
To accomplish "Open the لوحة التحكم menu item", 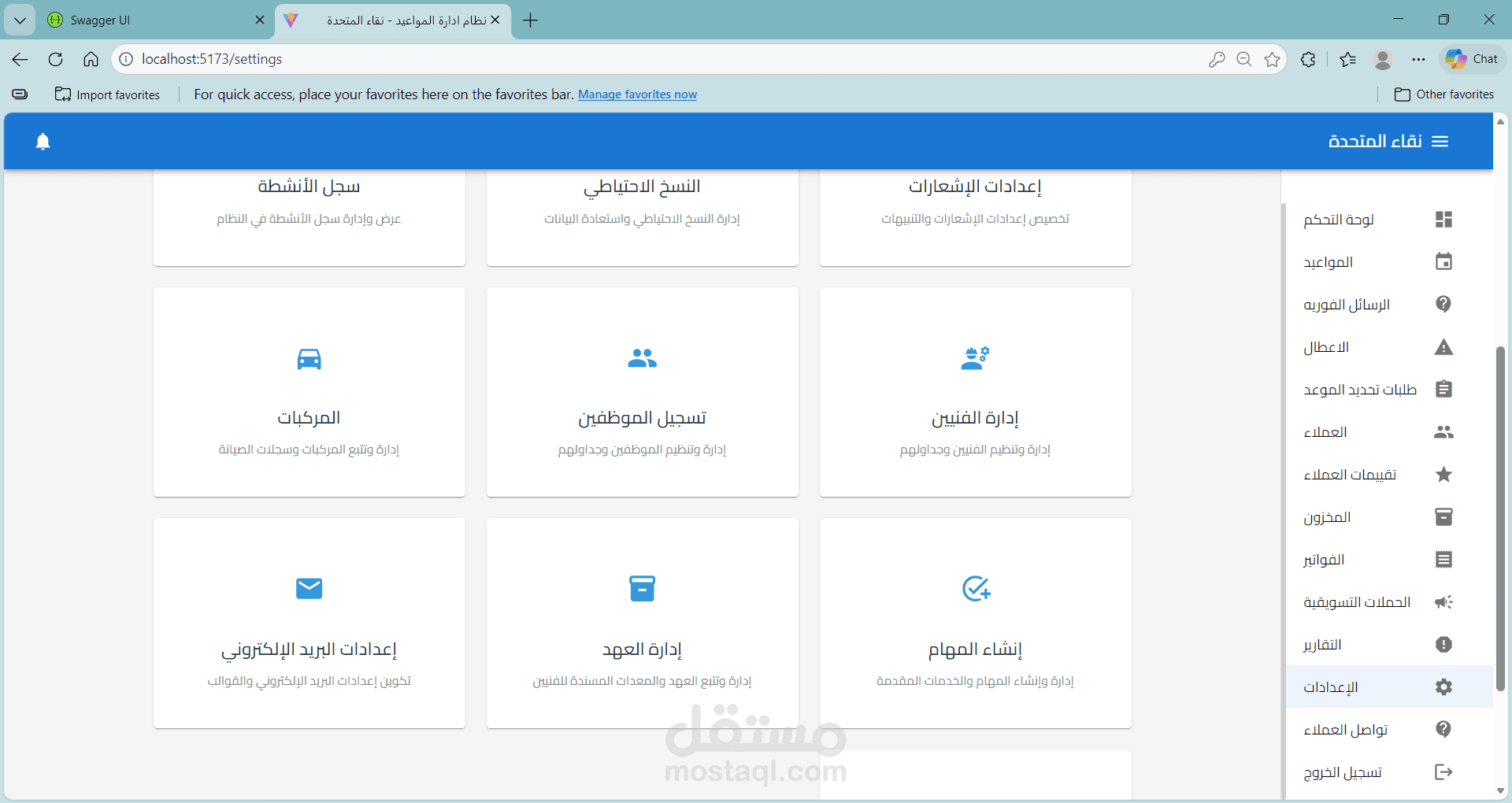I will coord(1389,220).
